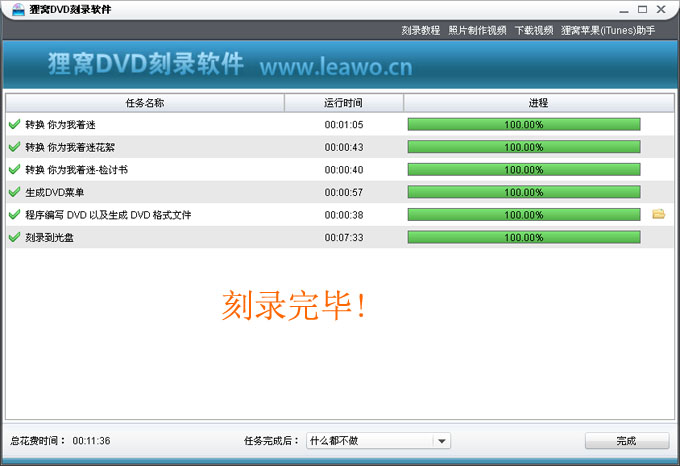Click the 刻录完毕! completion message
The image size is (680, 466).
point(294,306)
